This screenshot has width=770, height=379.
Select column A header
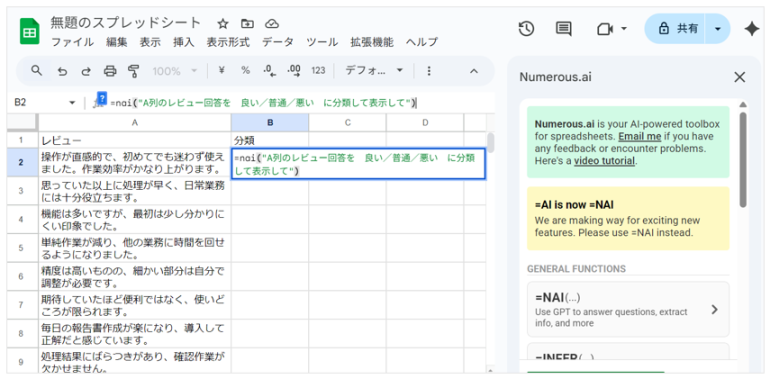click(x=135, y=122)
